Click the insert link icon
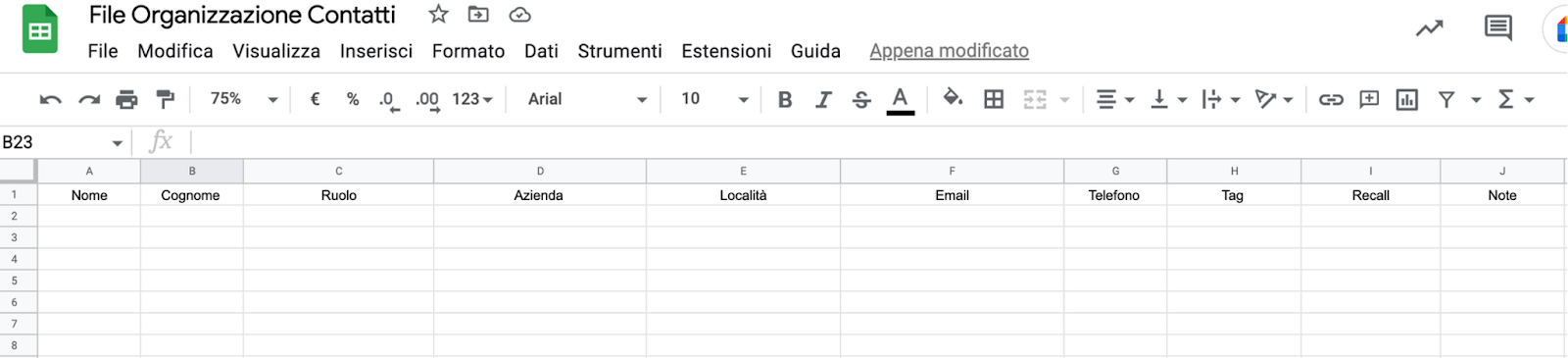Viewport: 1568px width, 358px height. point(1331,99)
